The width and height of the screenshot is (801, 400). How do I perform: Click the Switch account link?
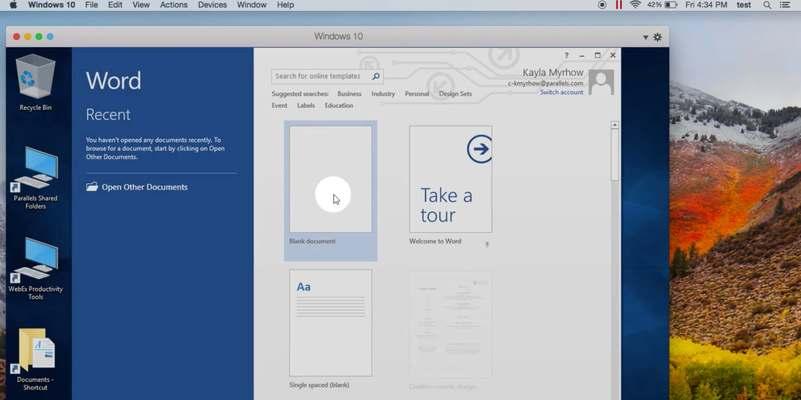(561, 92)
